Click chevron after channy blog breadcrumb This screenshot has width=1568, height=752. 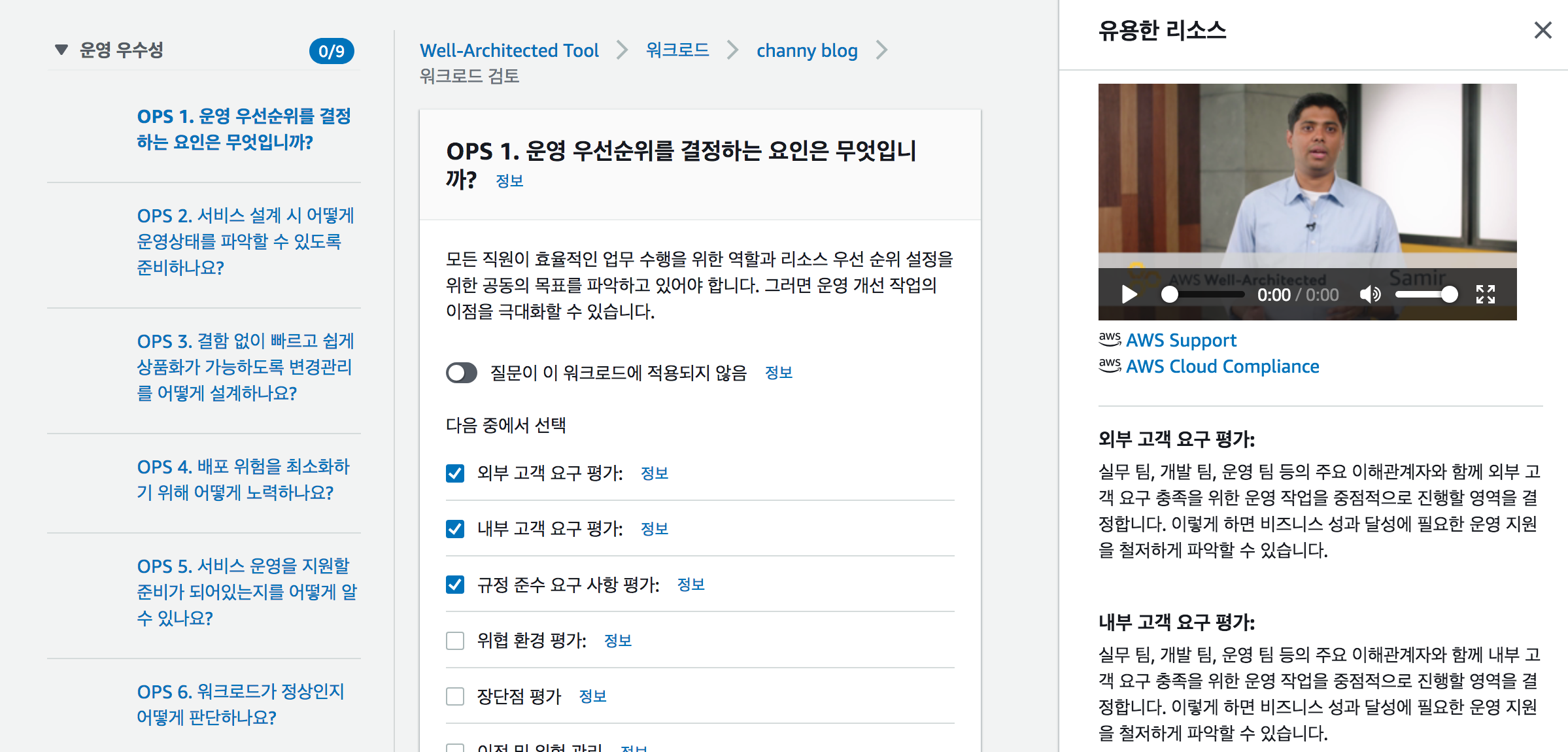pos(881,50)
